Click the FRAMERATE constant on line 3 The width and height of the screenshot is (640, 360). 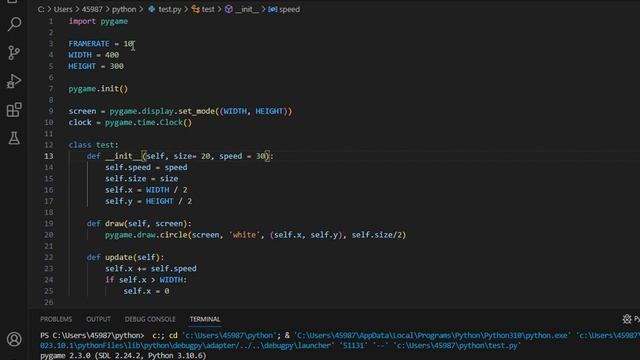tap(89, 44)
